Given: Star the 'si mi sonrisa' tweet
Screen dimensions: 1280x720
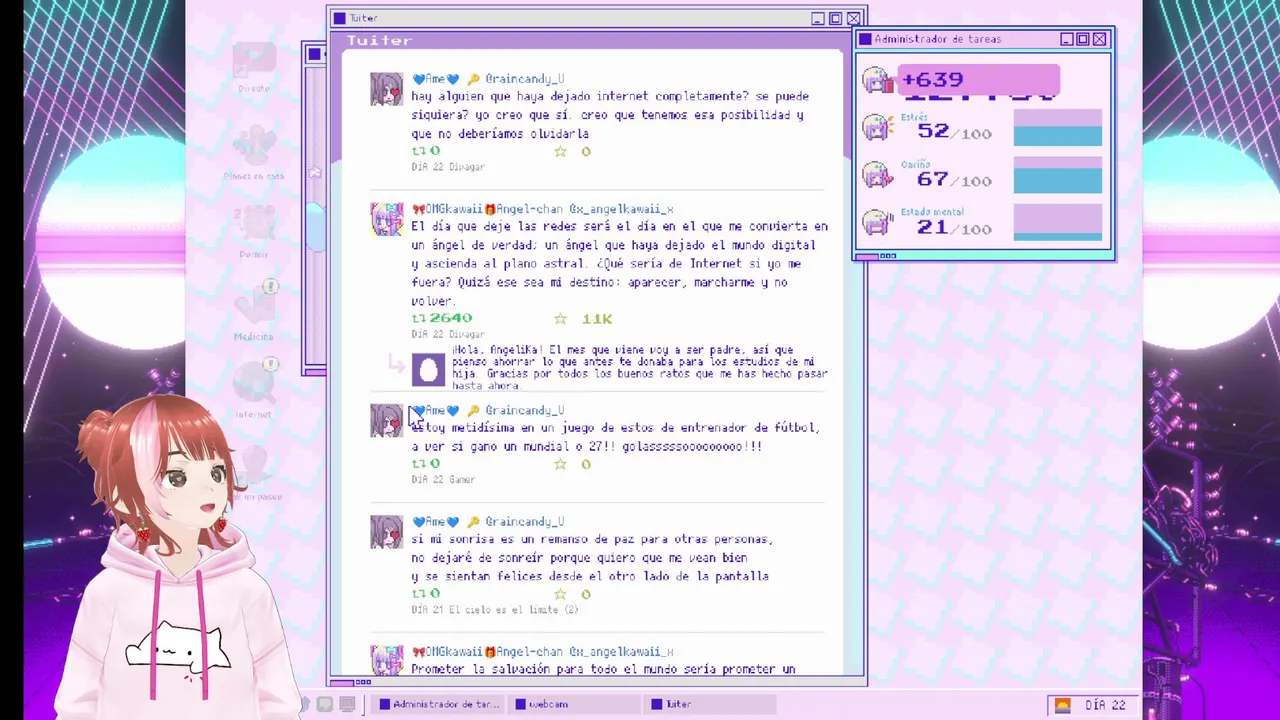Looking at the screenshot, I should (x=560, y=593).
